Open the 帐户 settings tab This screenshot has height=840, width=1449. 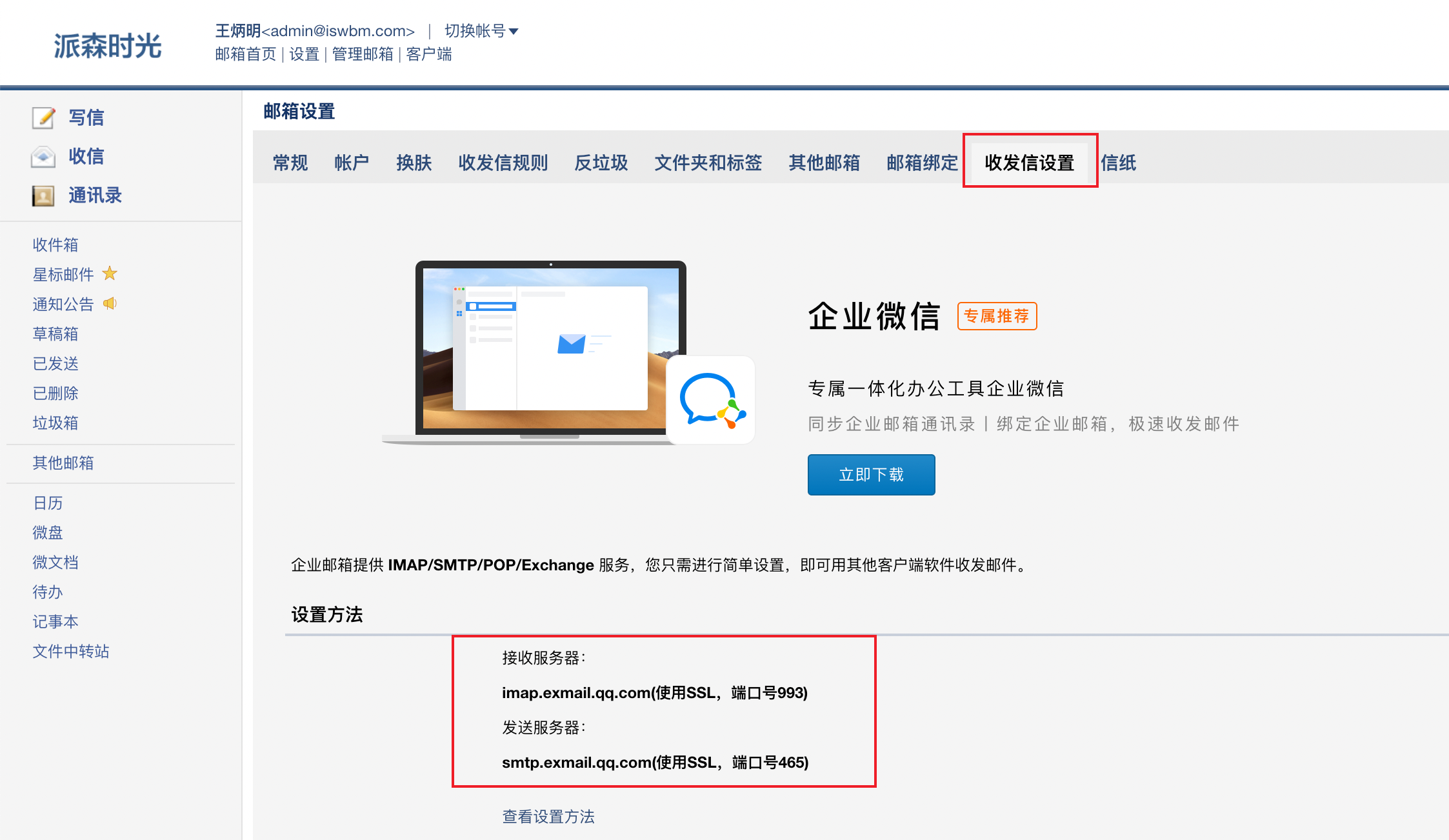tap(352, 163)
